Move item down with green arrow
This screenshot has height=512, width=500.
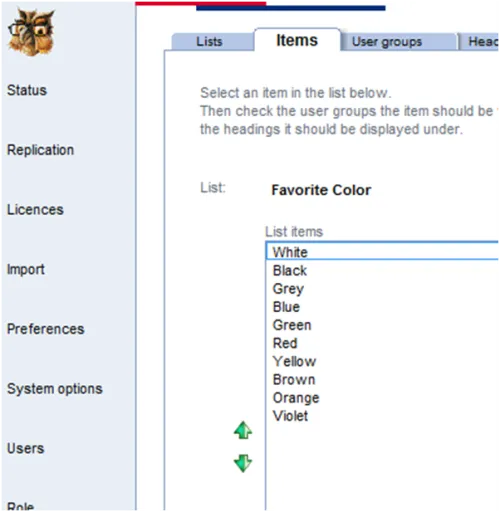(243, 463)
